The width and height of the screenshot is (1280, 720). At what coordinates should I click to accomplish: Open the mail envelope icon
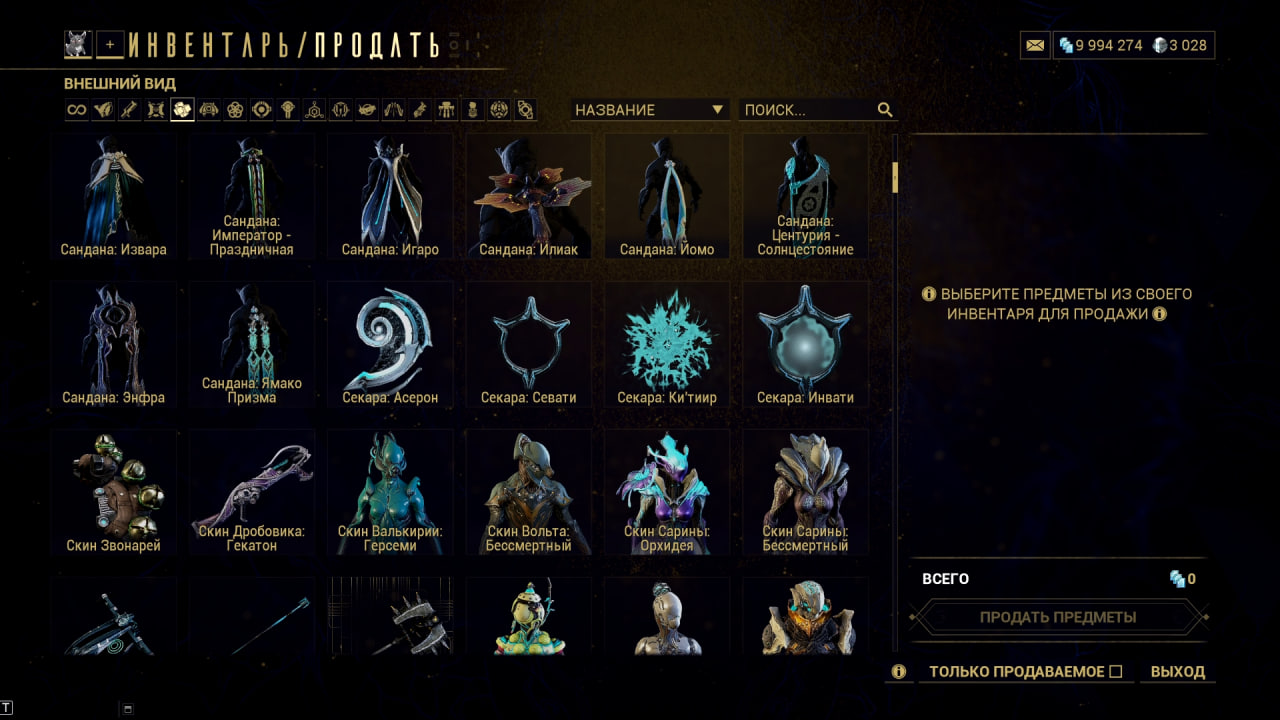click(1035, 45)
